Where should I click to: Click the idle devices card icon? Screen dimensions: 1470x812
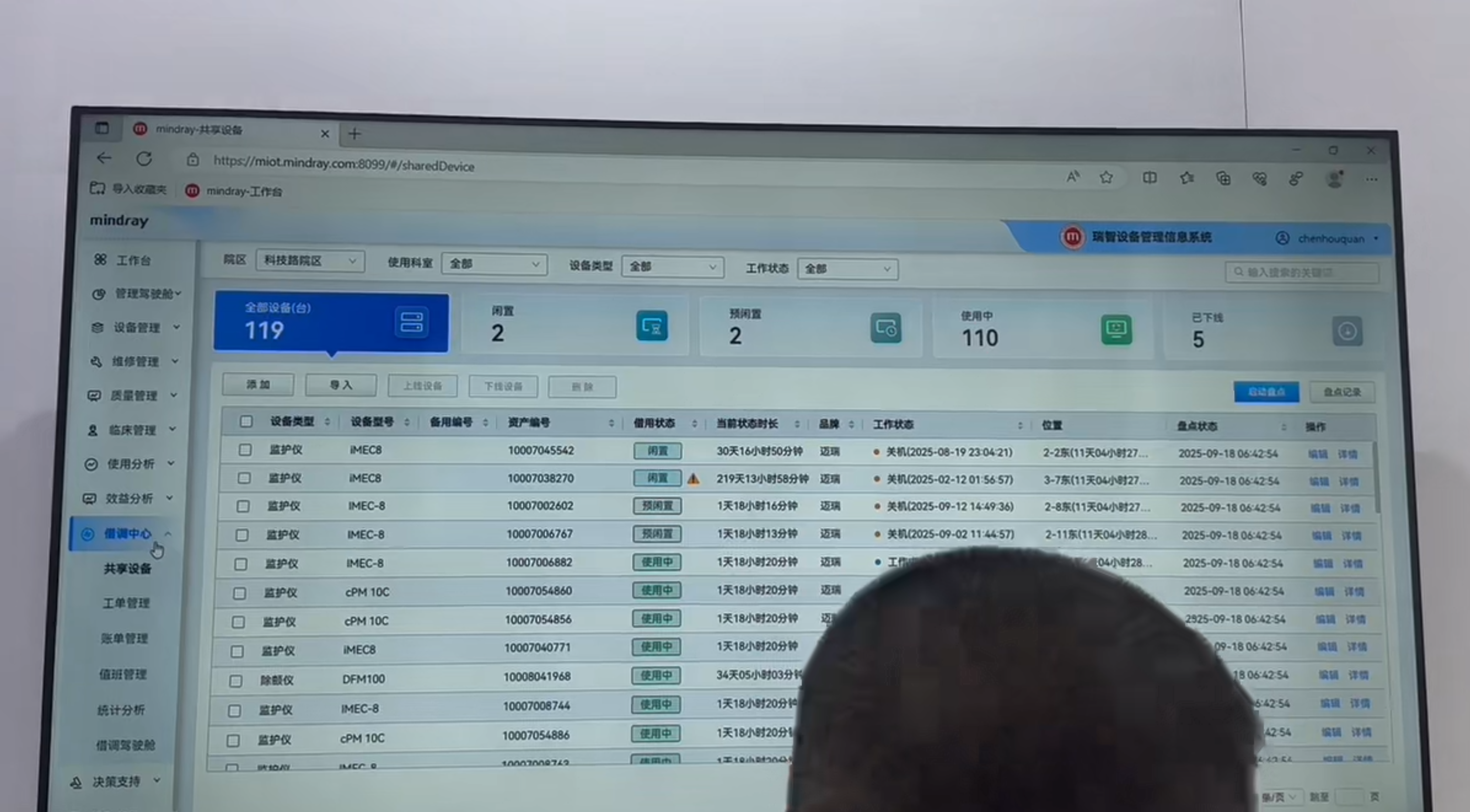(652, 326)
